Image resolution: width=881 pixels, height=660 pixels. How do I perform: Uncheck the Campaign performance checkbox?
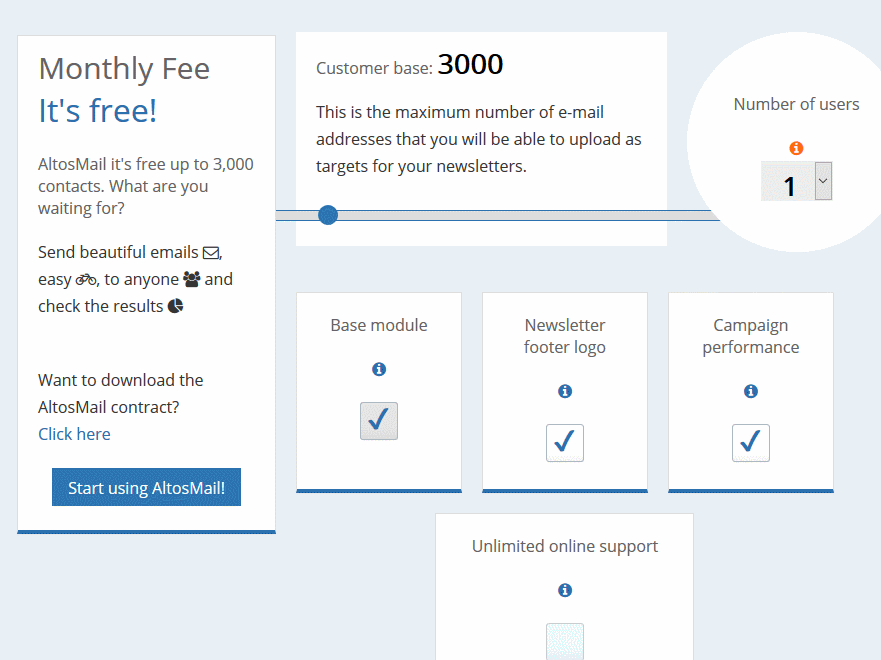(x=751, y=443)
